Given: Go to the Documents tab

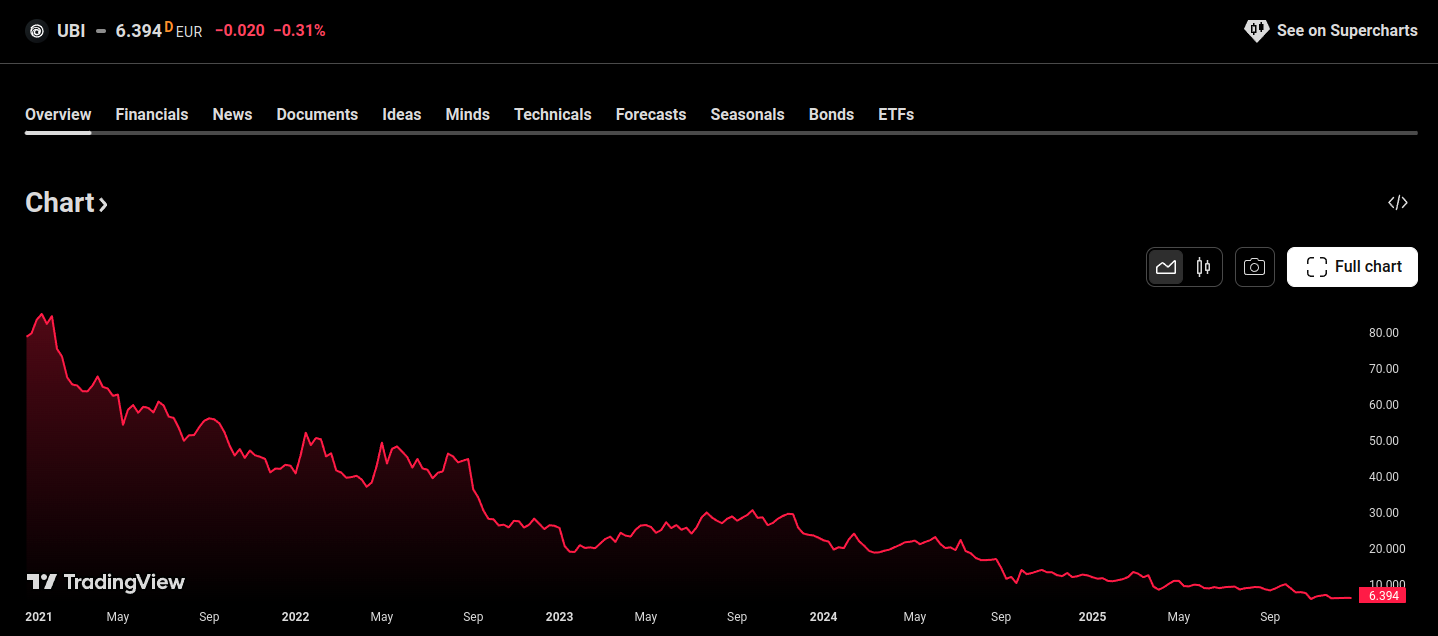Looking at the screenshot, I should point(317,114).
